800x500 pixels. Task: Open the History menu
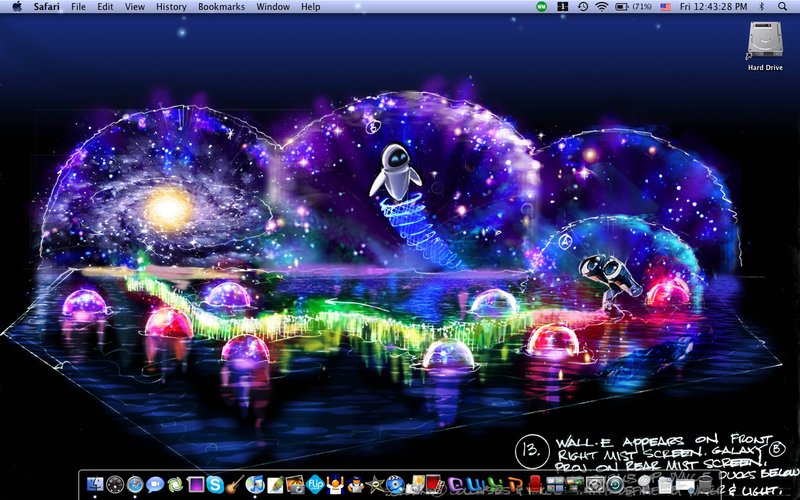pos(171,7)
